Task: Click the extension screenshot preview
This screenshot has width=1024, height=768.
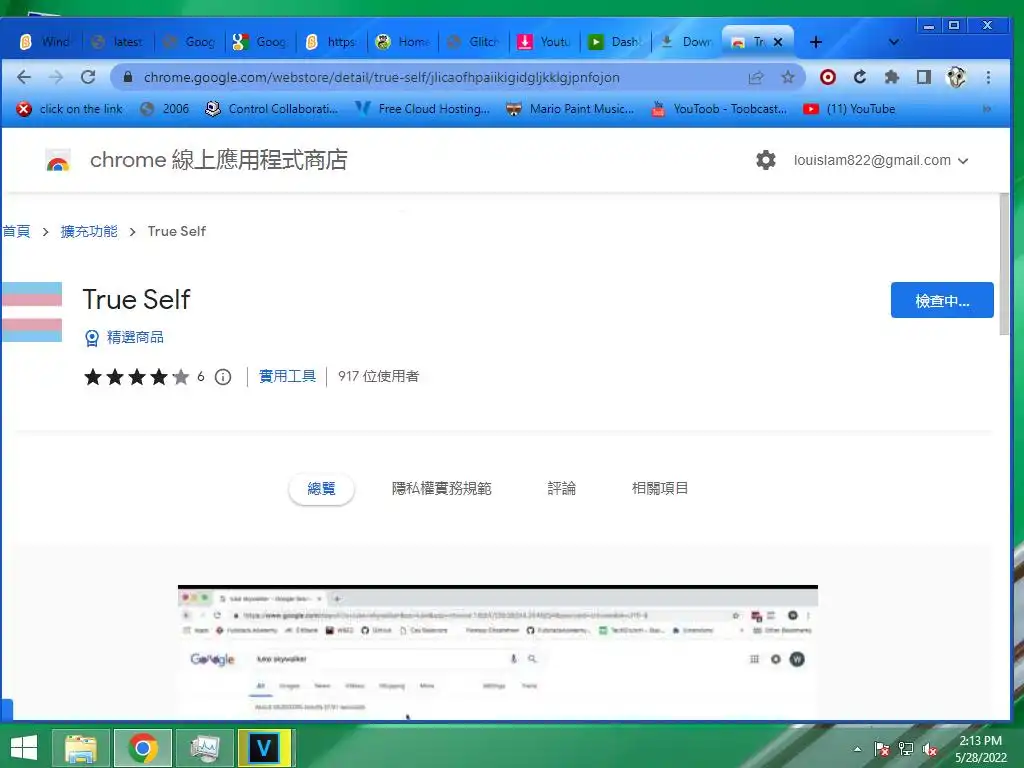Action: (x=498, y=652)
